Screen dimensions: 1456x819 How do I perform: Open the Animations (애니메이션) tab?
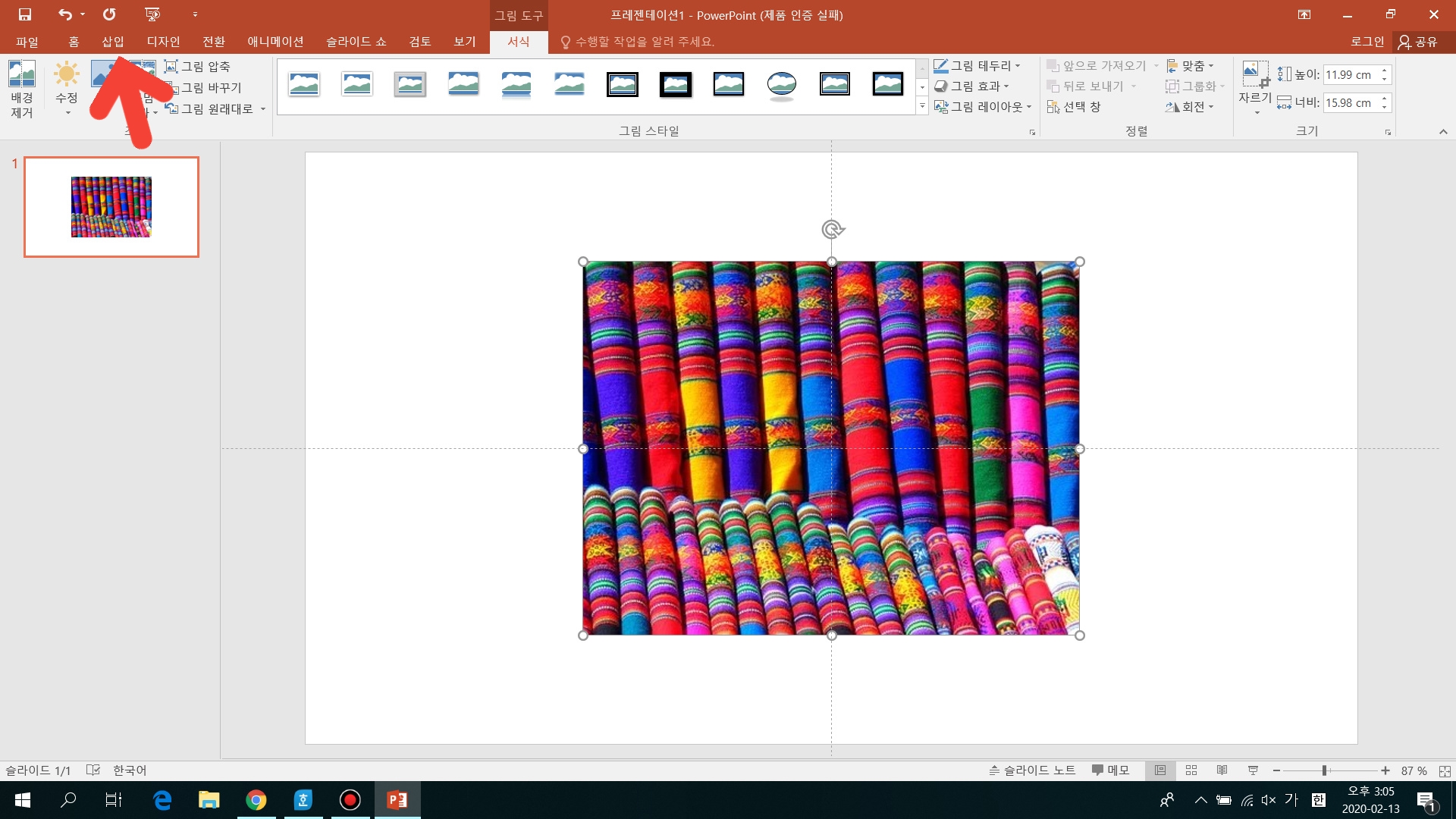[x=275, y=42]
